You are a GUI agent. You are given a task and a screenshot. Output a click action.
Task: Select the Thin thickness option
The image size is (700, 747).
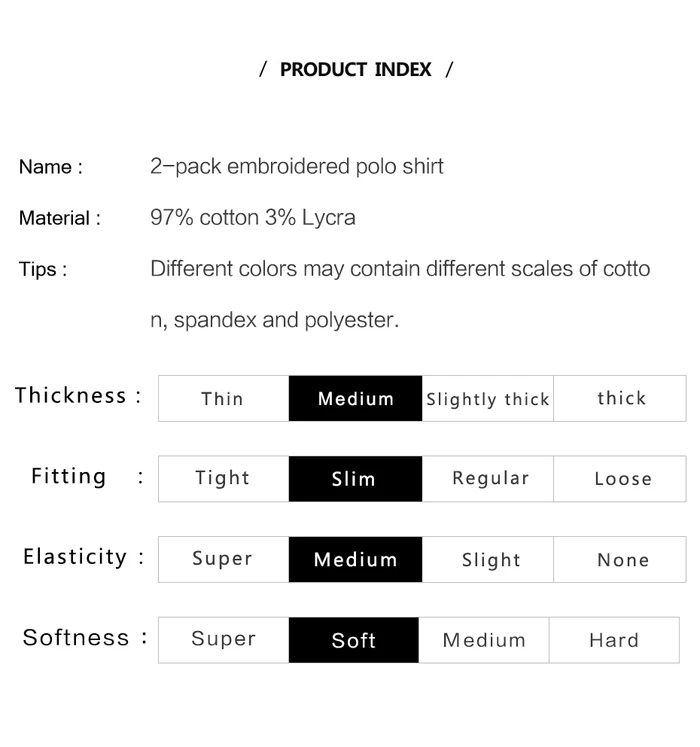(223, 398)
